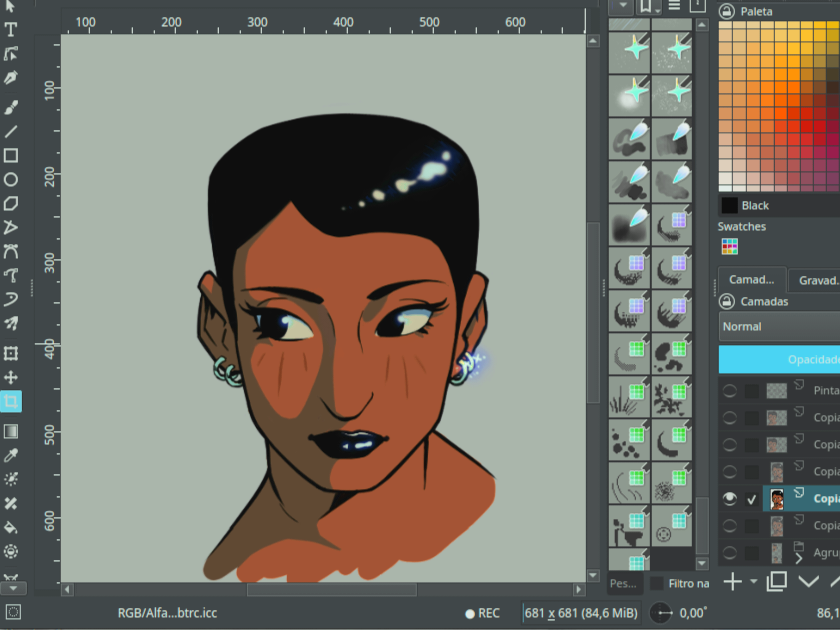Select the Freehand Brush tool
This screenshot has width=840, height=630.
(x=11, y=107)
